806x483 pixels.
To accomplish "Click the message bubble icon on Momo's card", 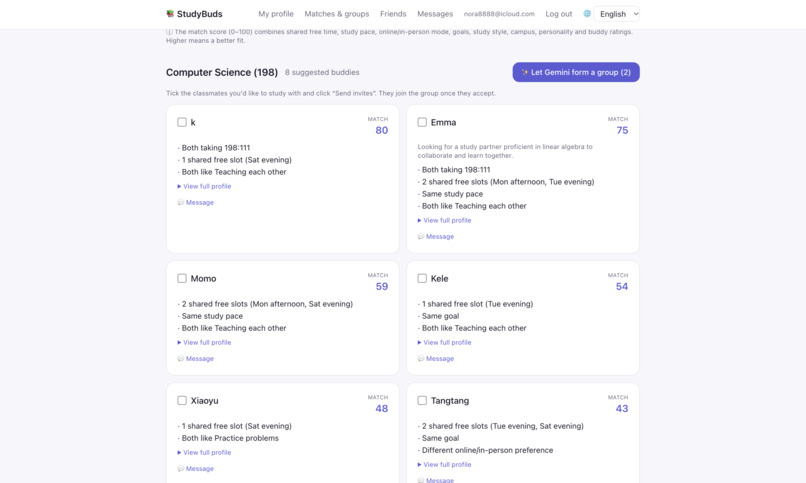I will (x=180, y=359).
